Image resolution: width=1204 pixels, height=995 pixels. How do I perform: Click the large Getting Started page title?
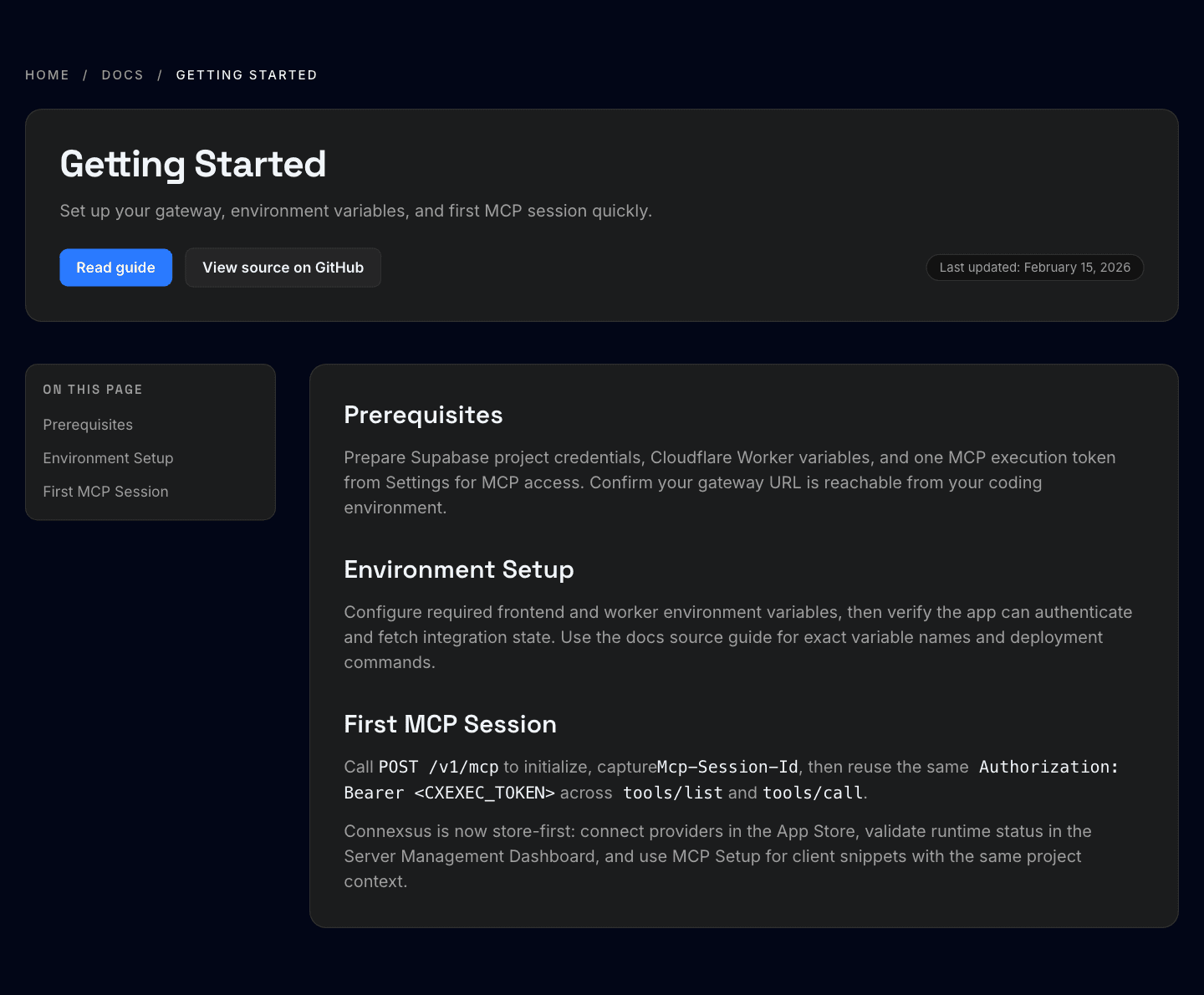[x=193, y=164]
